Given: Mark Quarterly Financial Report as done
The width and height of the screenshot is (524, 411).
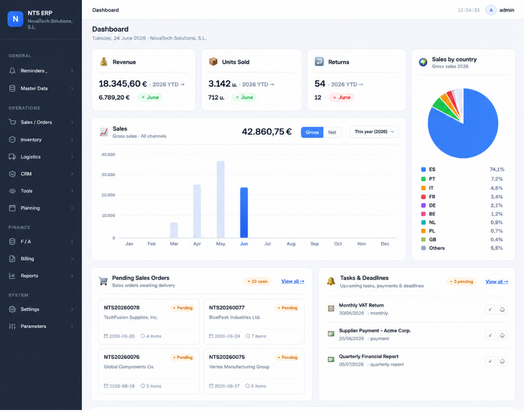Looking at the screenshot, I should click(x=490, y=361).
